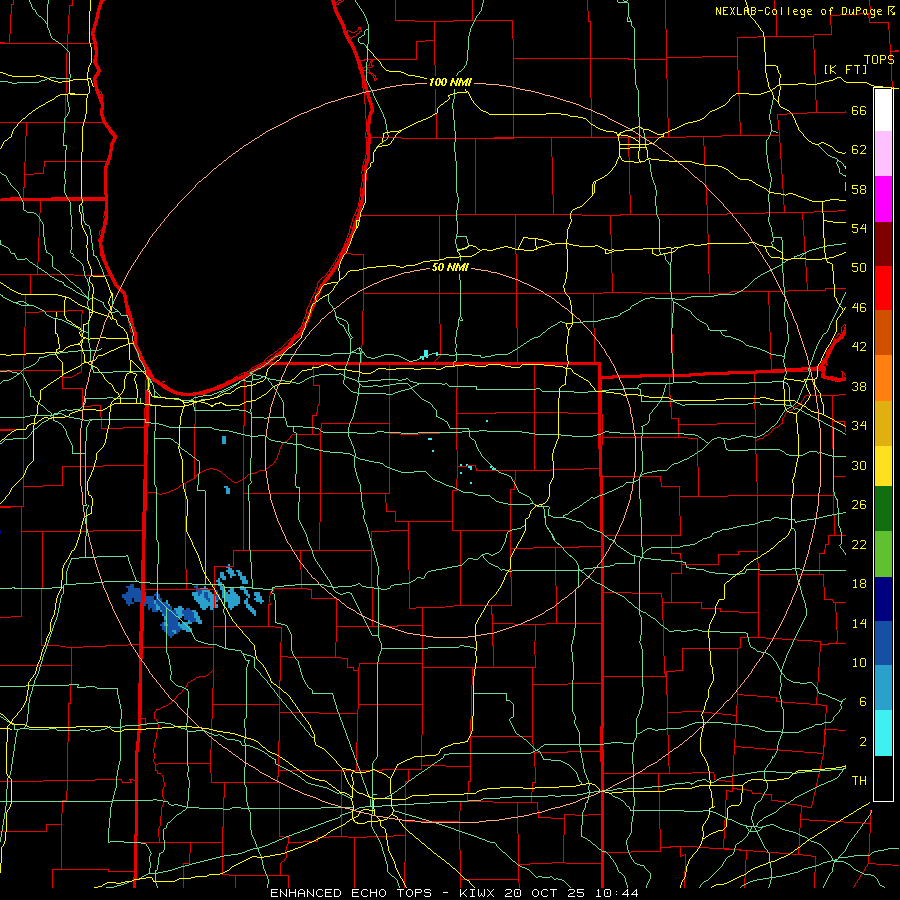Click the bright orange legend swatch

[883, 378]
